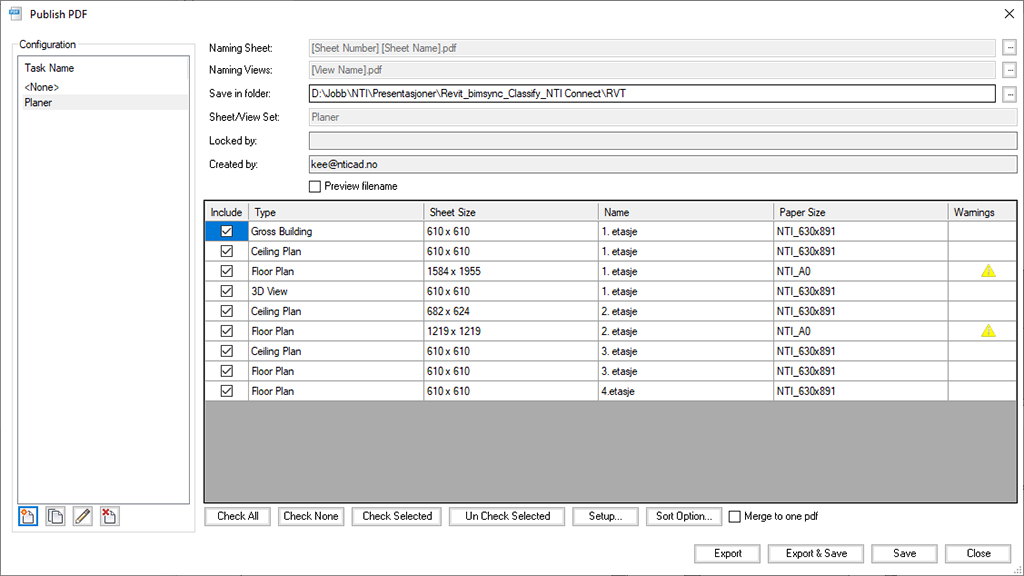
Task: Uncheck Include for the 3D View row
Action: [226, 291]
